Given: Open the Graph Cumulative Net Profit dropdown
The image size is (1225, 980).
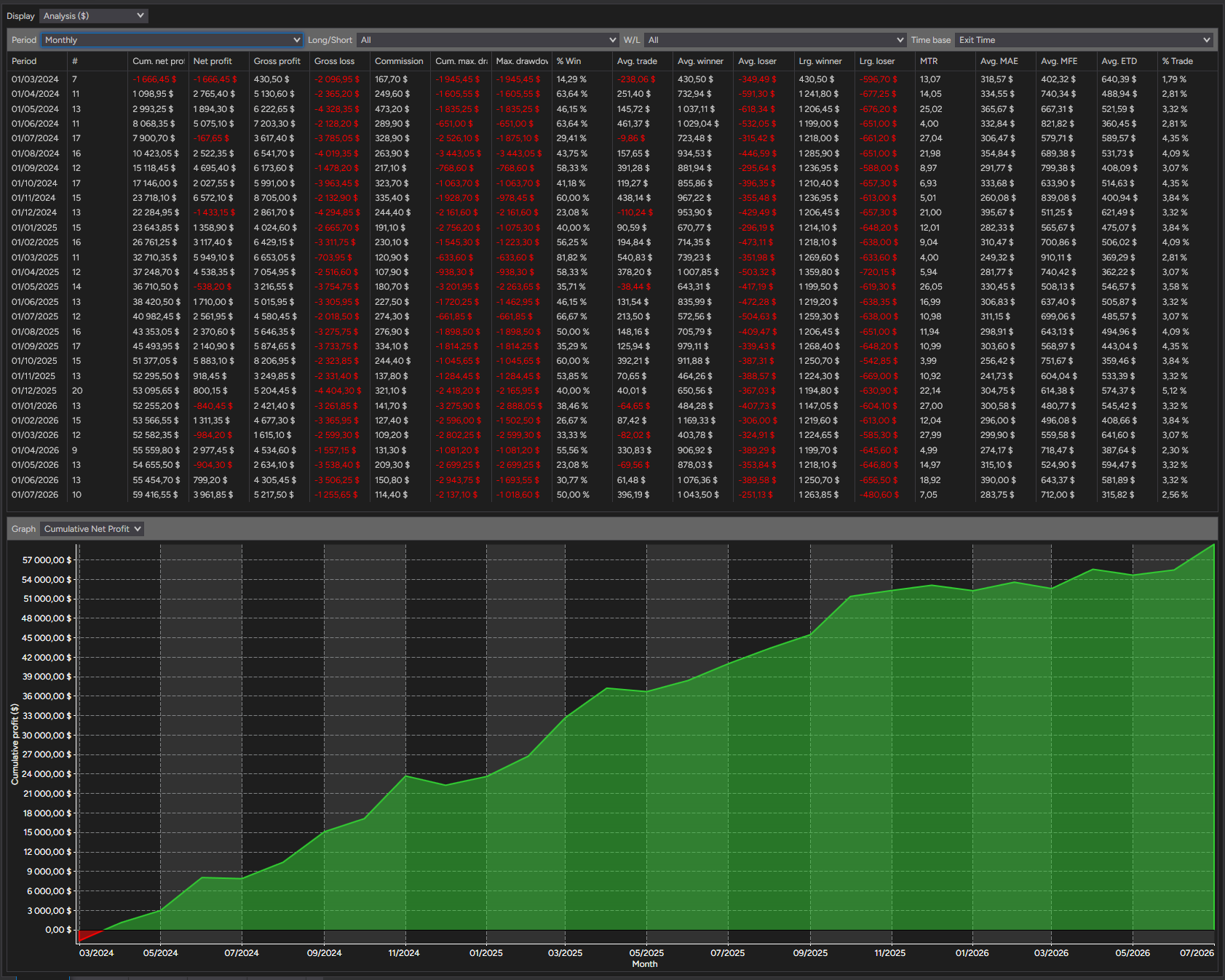Looking at the screenshot, I should [x=92, y=529].
